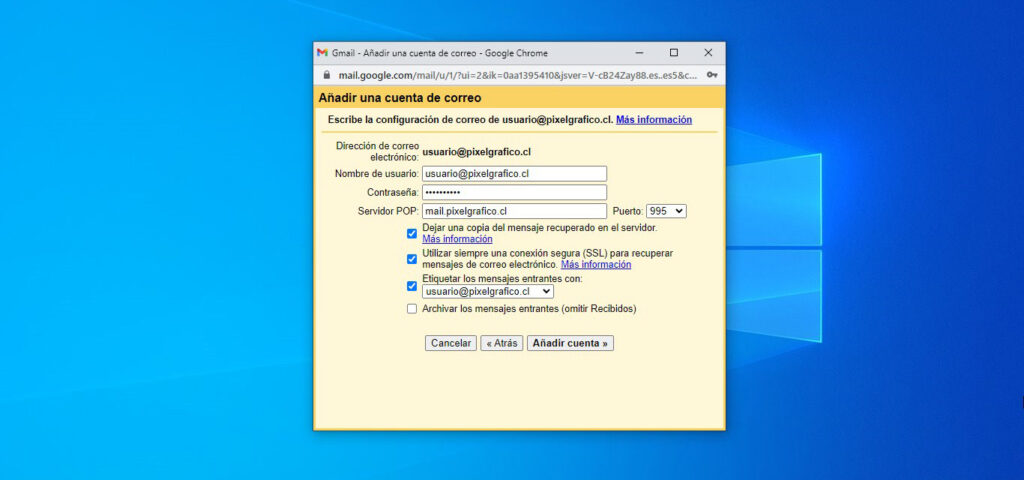Viewport: 1024px width, 480px height.
Task: Toggle 'Dejar una copia del mensaje' checkbox
Action: click(x=412, y=234)
